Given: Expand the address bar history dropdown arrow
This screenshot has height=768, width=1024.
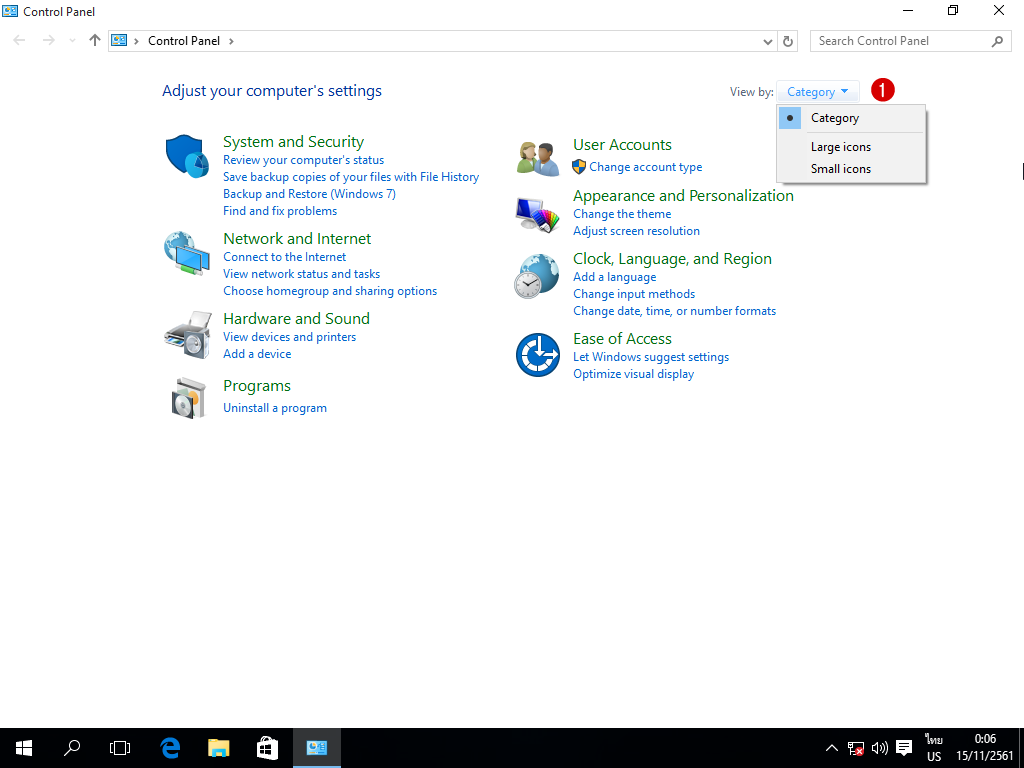Looking at the screenshot, I should tap(768, 41).
